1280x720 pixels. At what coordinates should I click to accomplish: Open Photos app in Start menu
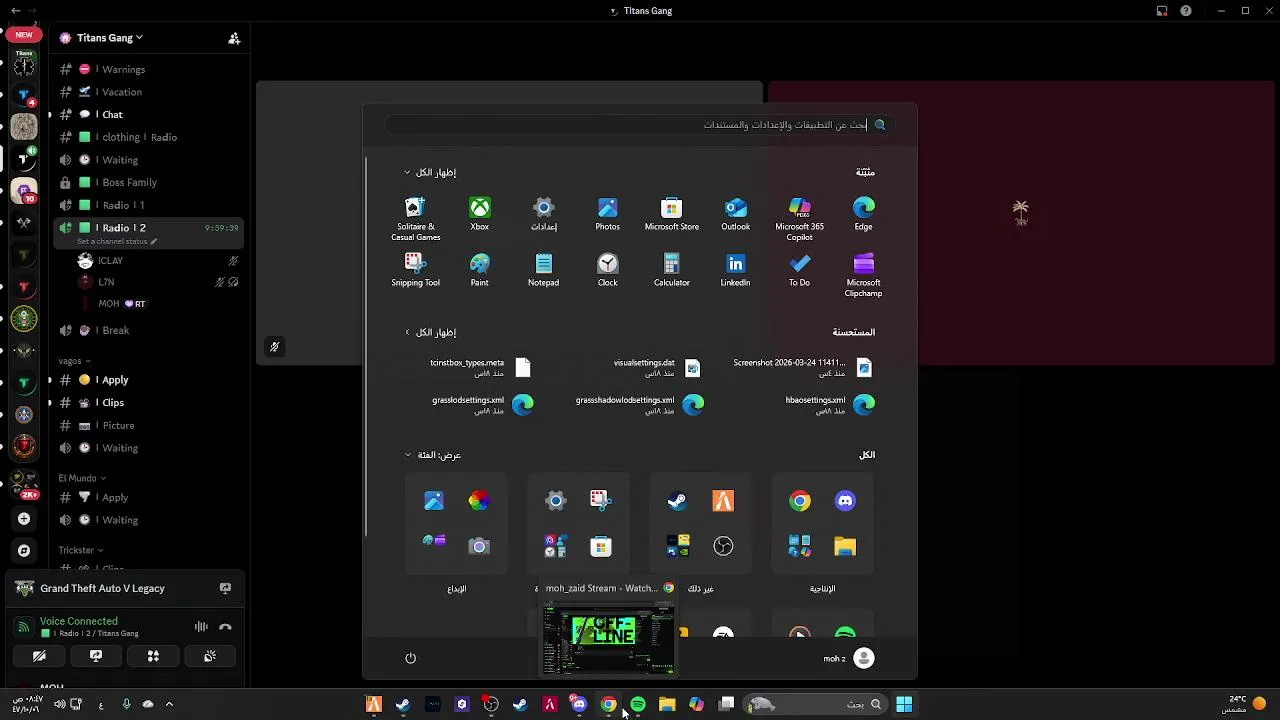608,214
